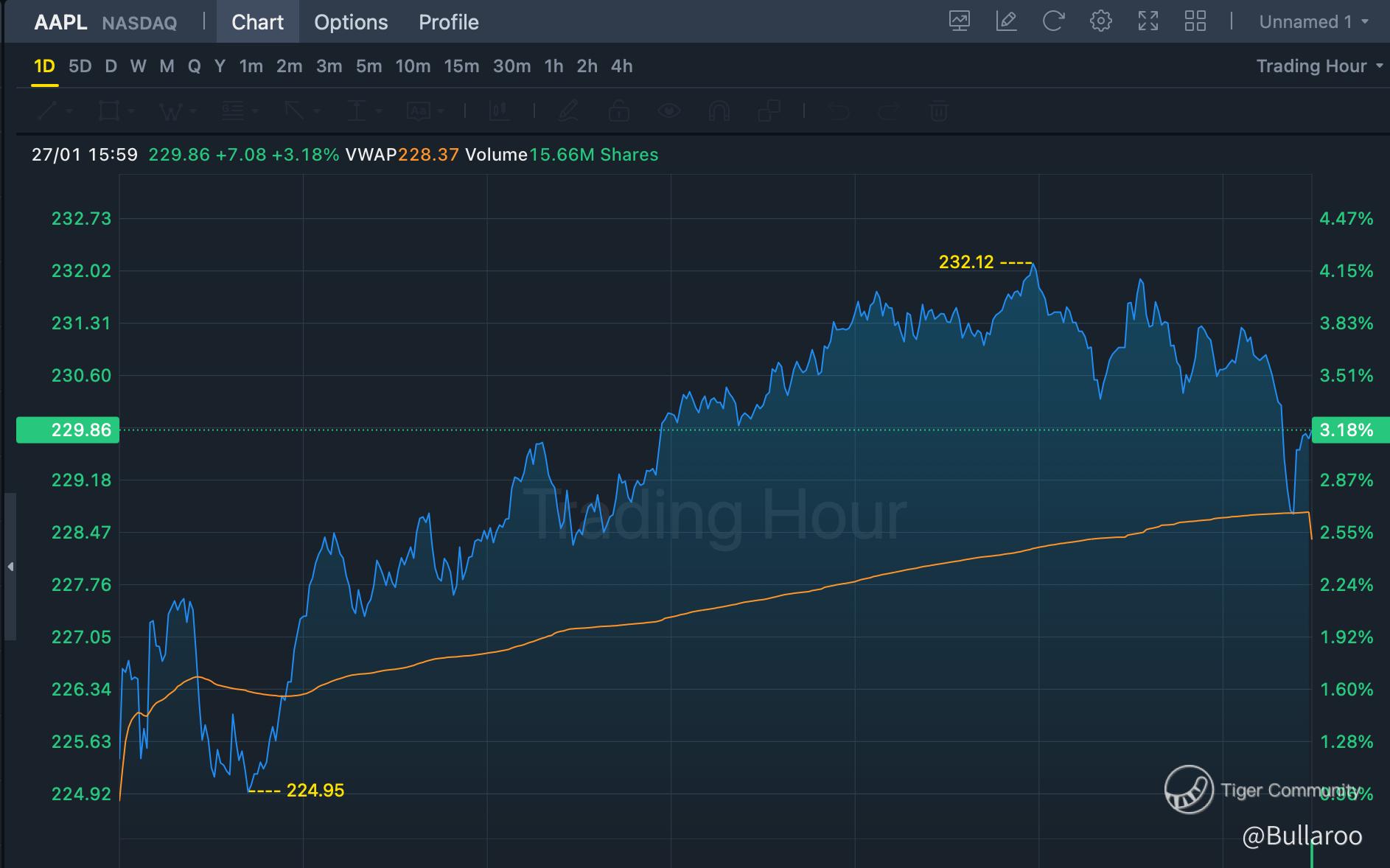Toggle the drawing visibility eye icon
This screenshot has width=1390, height=868.
click(x=669, y=111)
